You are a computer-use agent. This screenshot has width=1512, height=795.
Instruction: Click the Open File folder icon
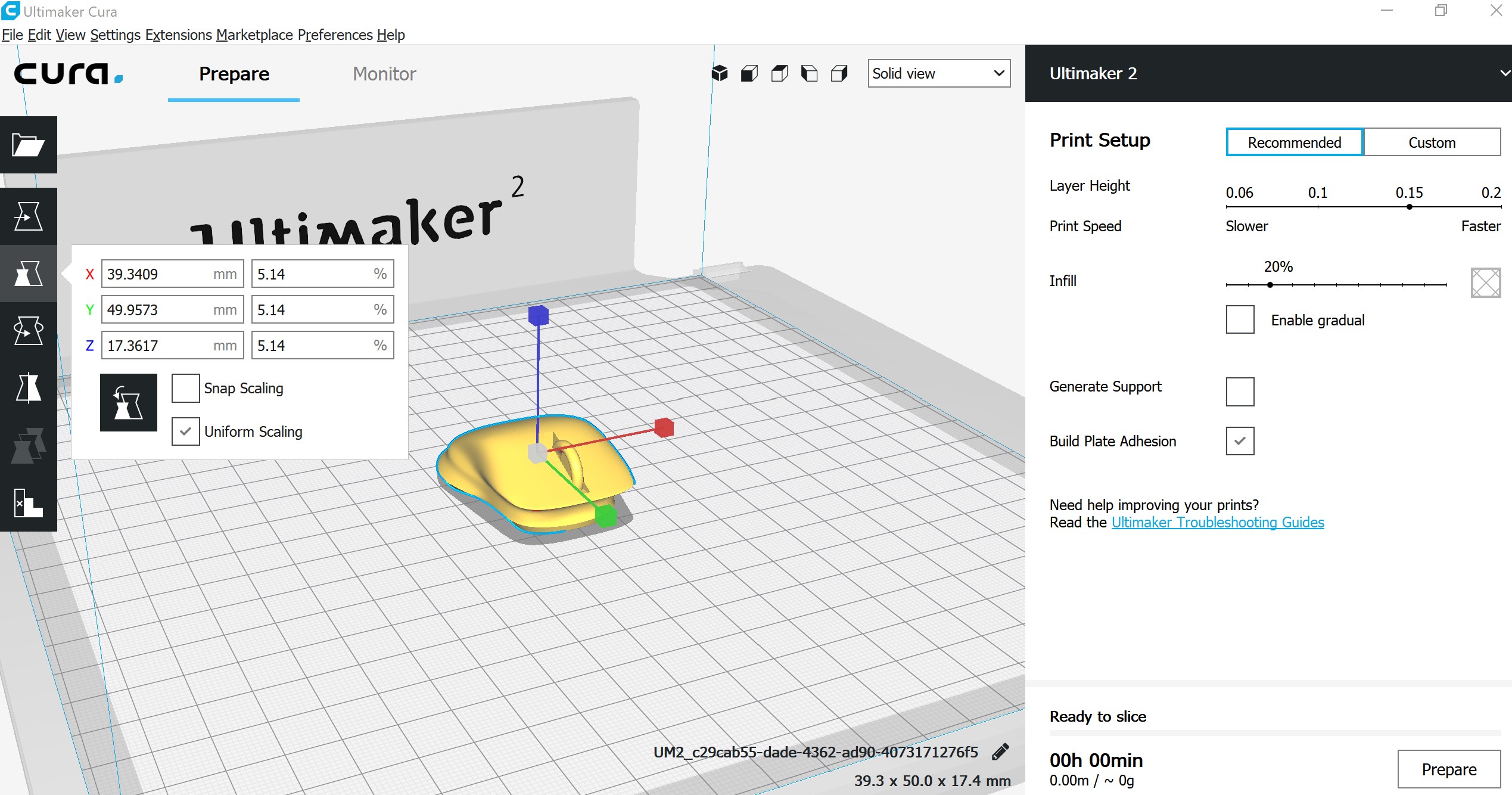point(28,145)
